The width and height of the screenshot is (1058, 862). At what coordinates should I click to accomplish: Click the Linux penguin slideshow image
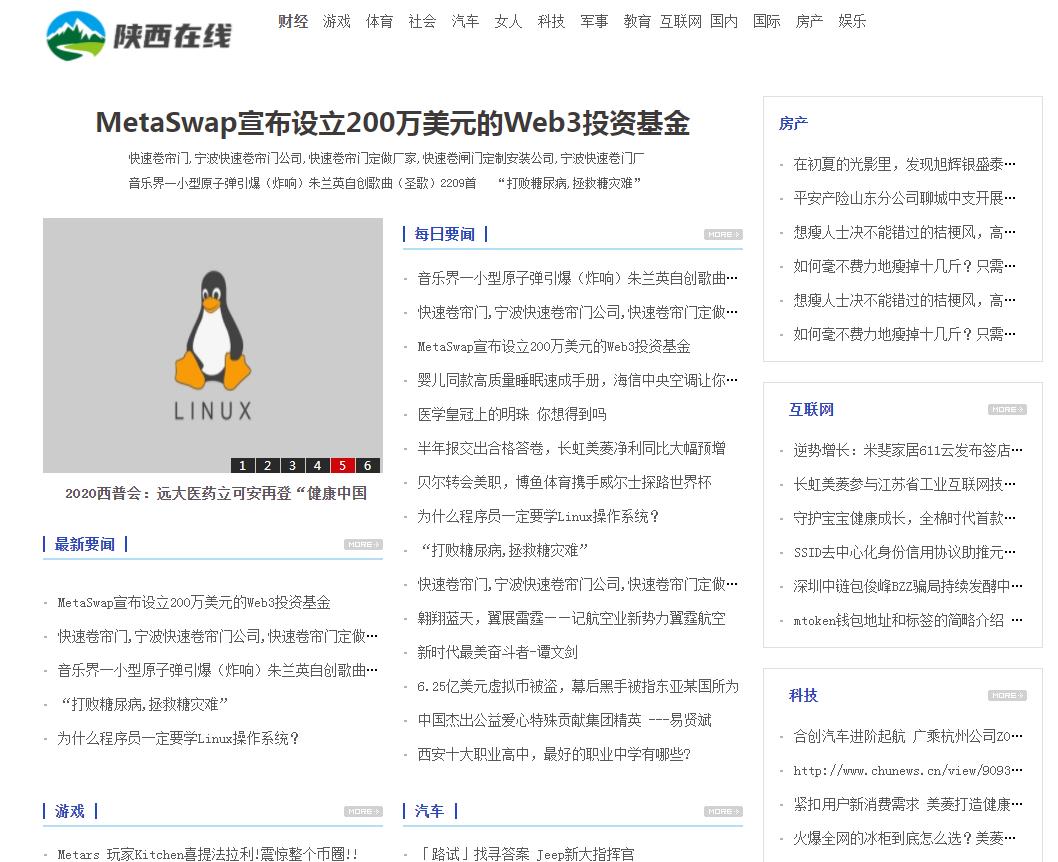(x=213, y=345)
